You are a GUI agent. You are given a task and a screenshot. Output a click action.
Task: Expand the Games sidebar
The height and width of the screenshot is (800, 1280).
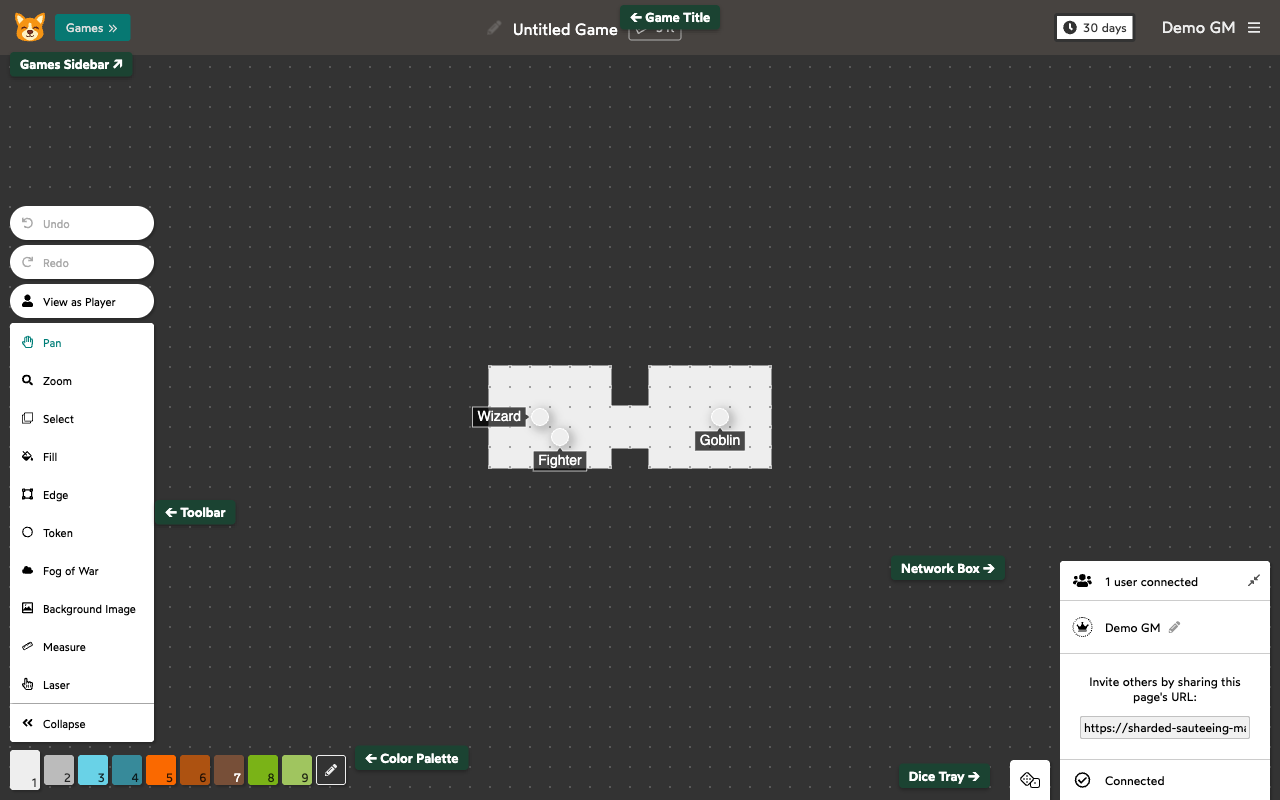pos(92,28)
